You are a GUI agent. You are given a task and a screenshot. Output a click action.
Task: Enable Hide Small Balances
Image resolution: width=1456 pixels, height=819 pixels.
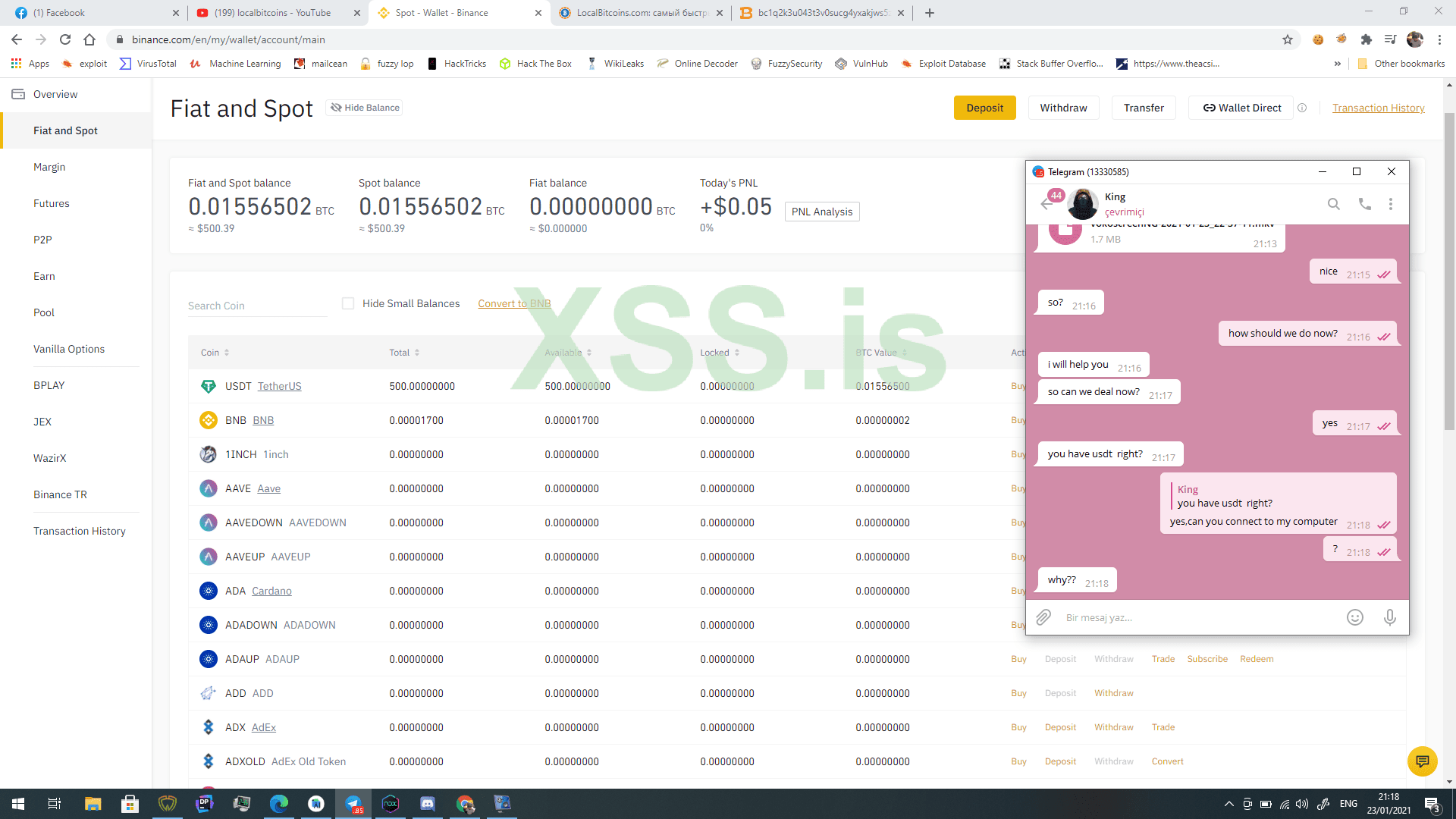(348, 303)
